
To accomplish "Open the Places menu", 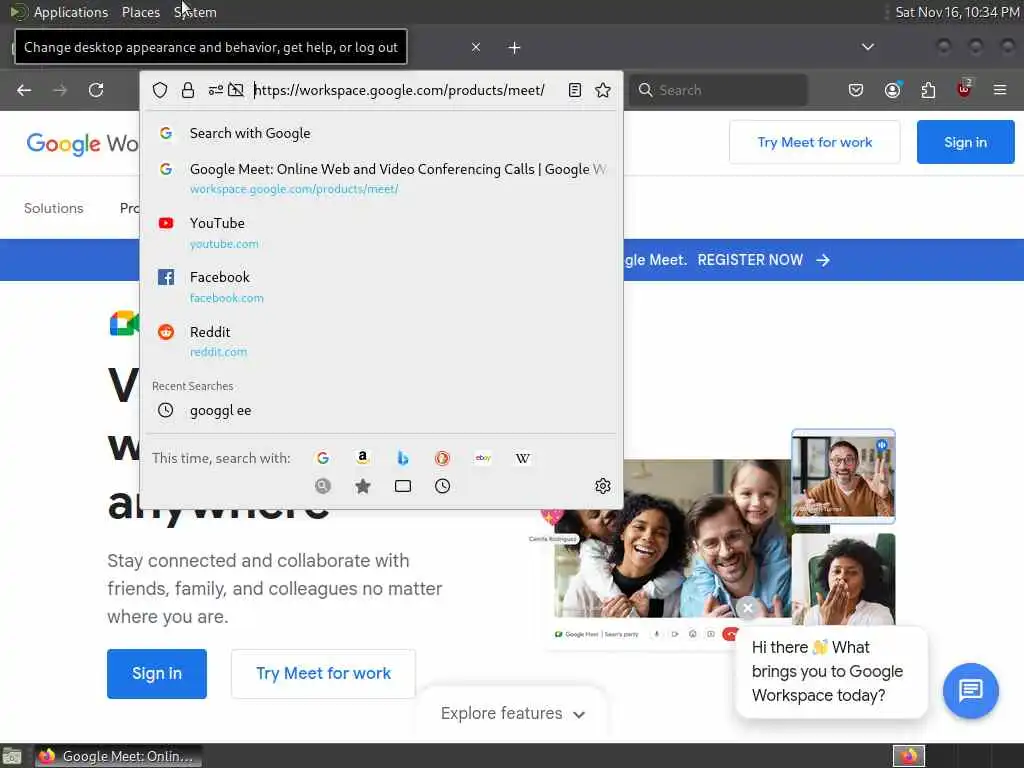I will point(140,12).
